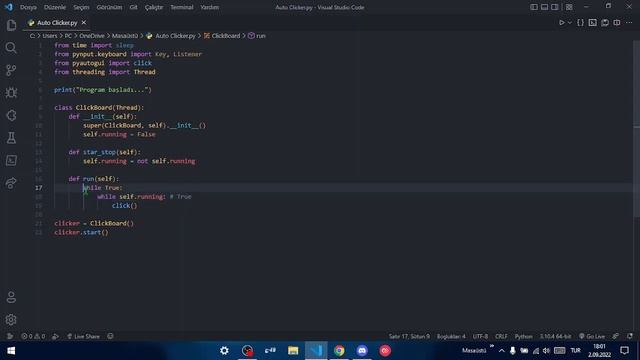Image resolution: width=640 pixels, height=360 pixels.
Task: Run the Python file with play button
Action: [x=562, y=23]
